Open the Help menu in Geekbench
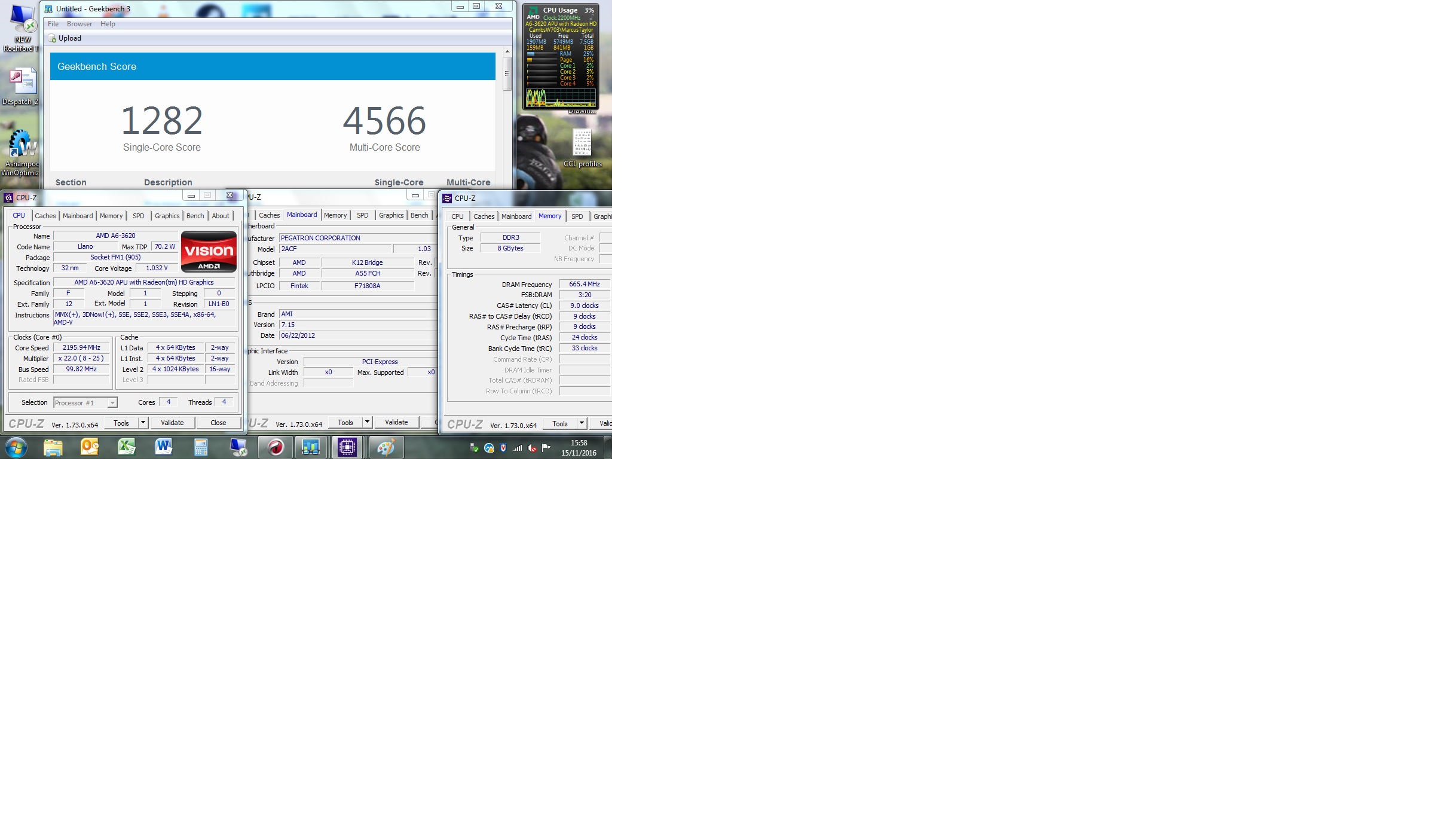Screen dimensions: 1456x837 click(x=108, y=24)
